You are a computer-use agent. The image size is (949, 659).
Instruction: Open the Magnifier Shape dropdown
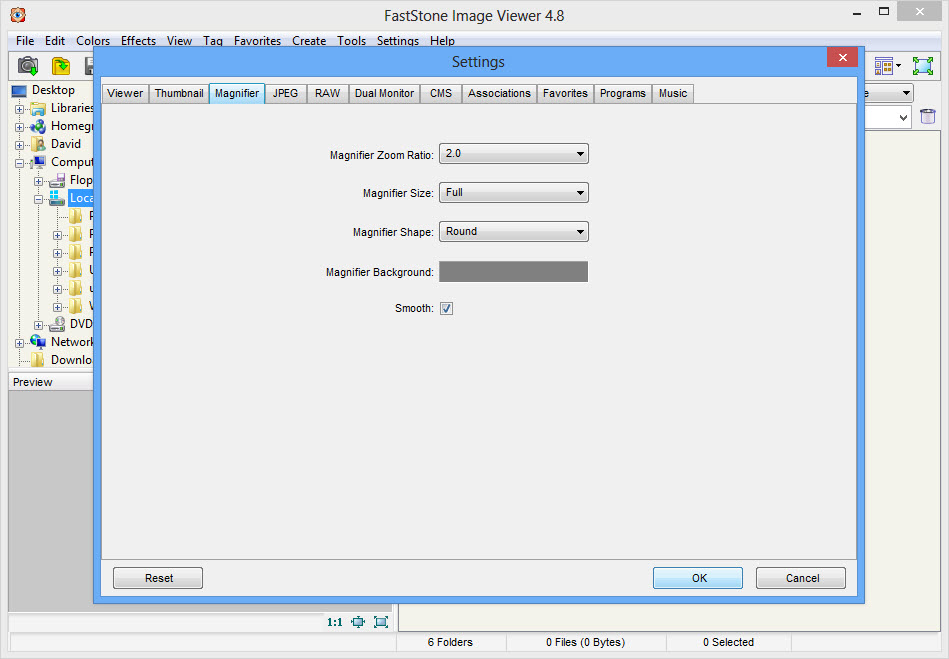pos(514,231)
